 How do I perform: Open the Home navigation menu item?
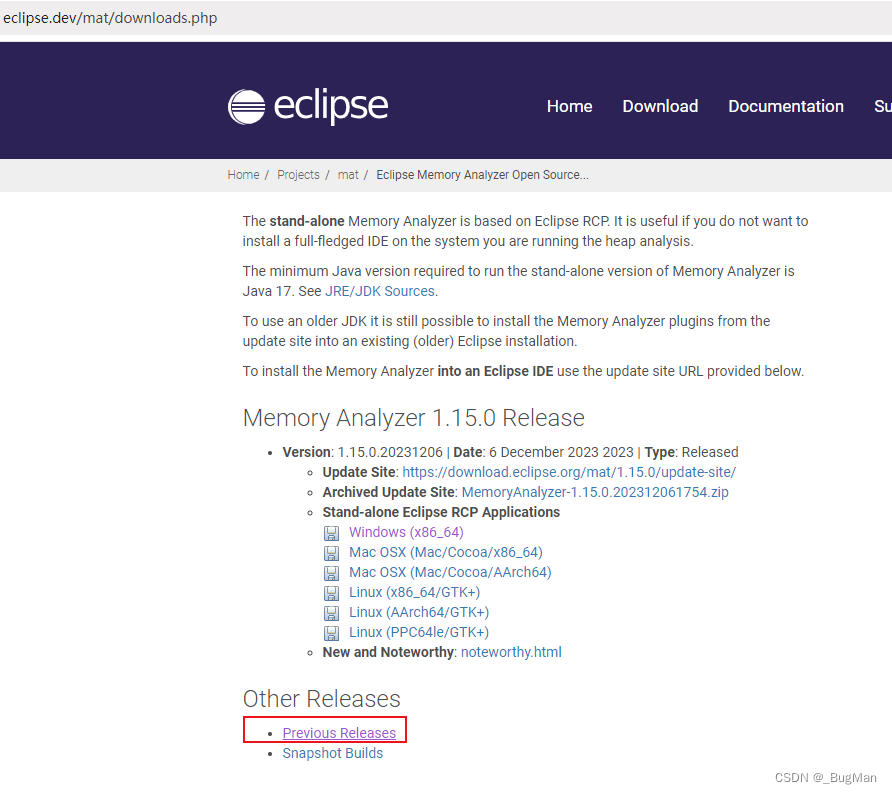coord(569,106)
